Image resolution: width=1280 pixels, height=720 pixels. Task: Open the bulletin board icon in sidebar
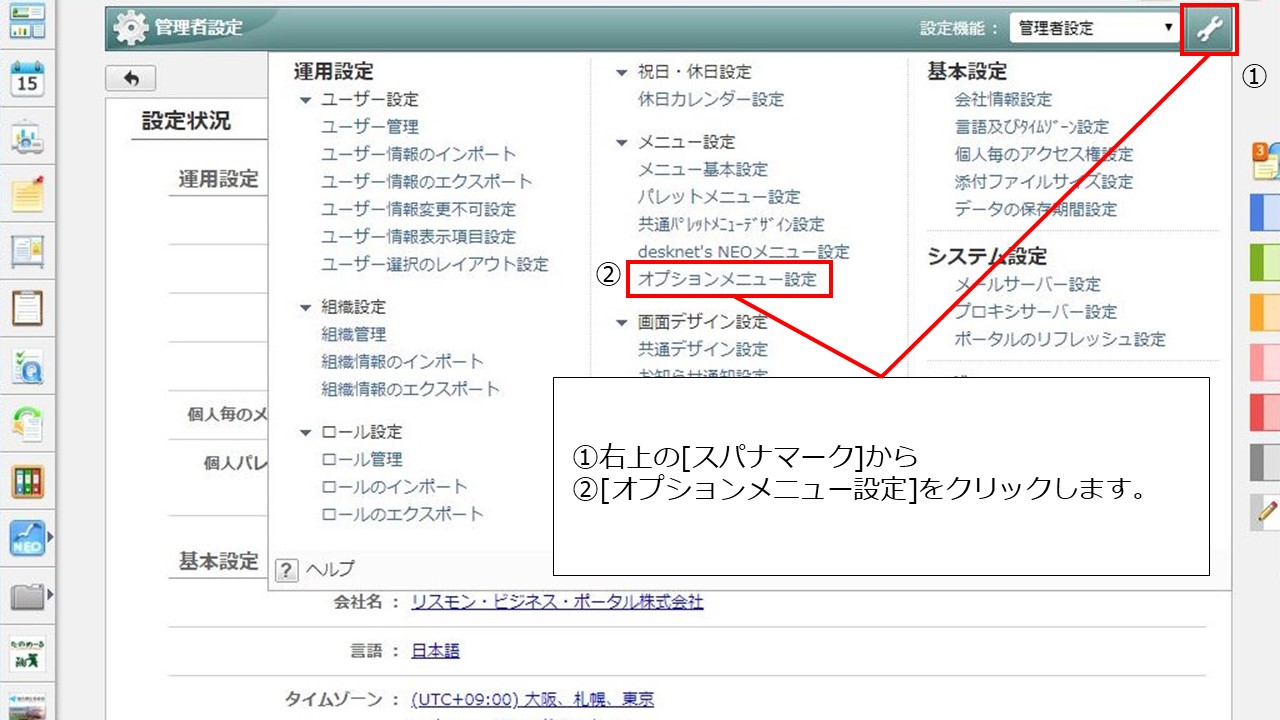(27, 251)
